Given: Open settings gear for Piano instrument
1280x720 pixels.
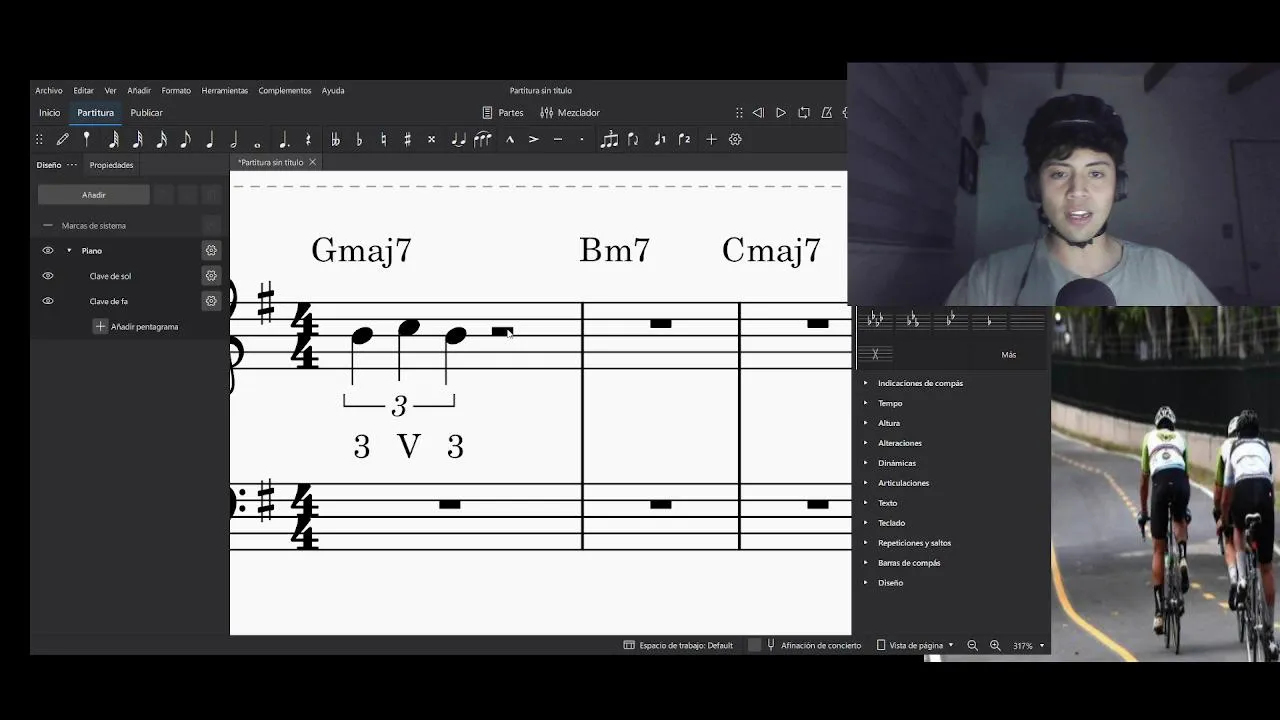Looking at the screenshot, I should 211,251.
